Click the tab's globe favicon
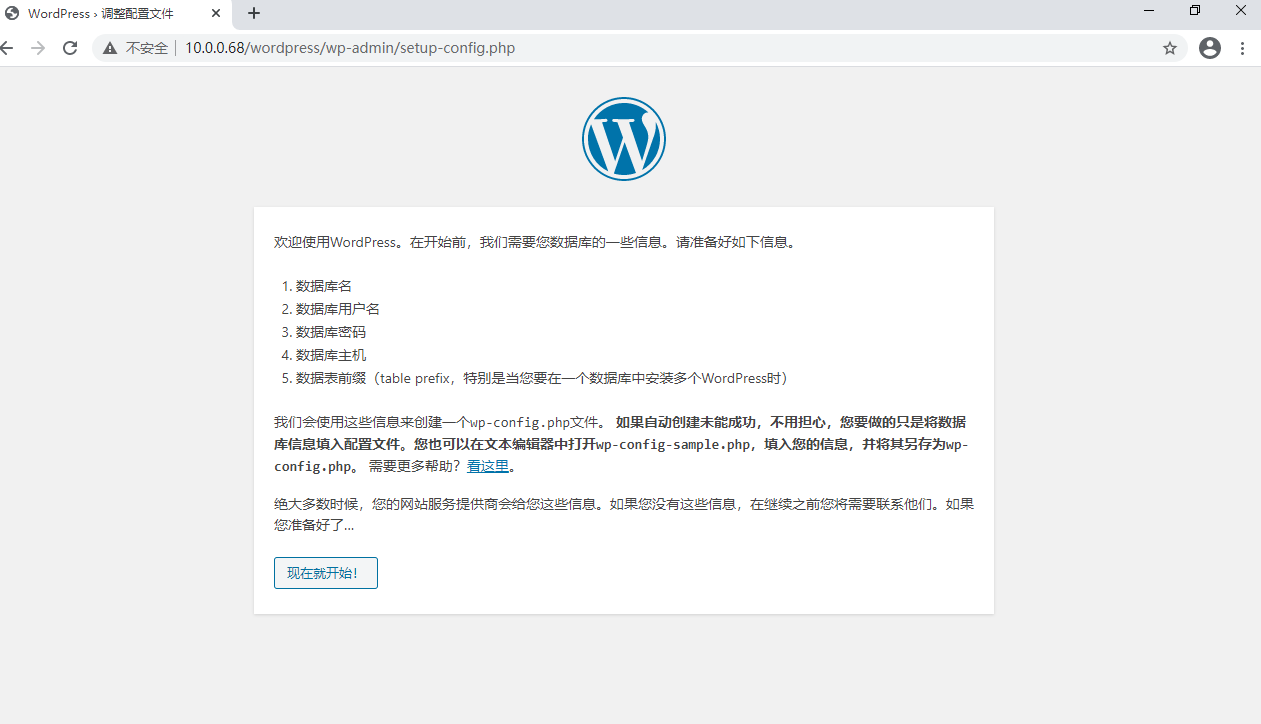 point(13,14)
